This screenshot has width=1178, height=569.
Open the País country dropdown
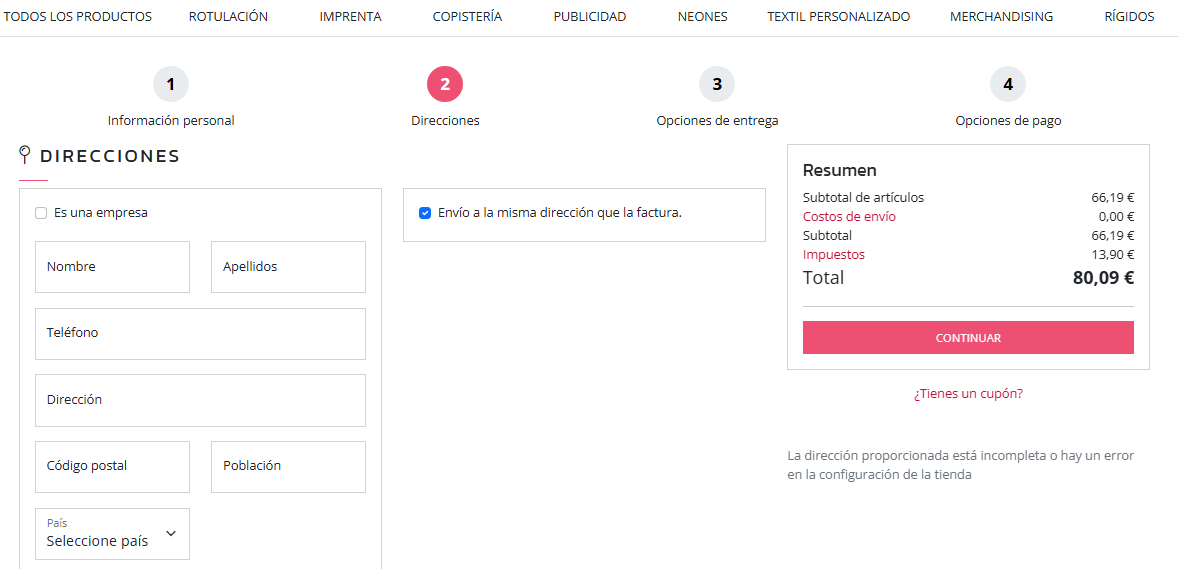(x=112, y=534)
